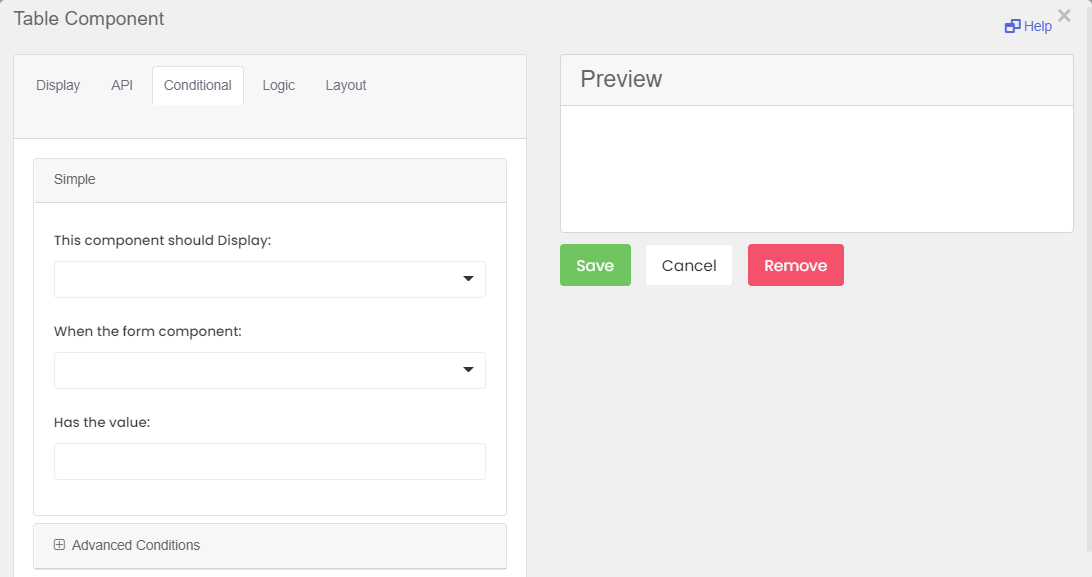Viewport: 1092px width, 577px height.
Task: Click the Cancel button
Action: click(x=689, y=265)
